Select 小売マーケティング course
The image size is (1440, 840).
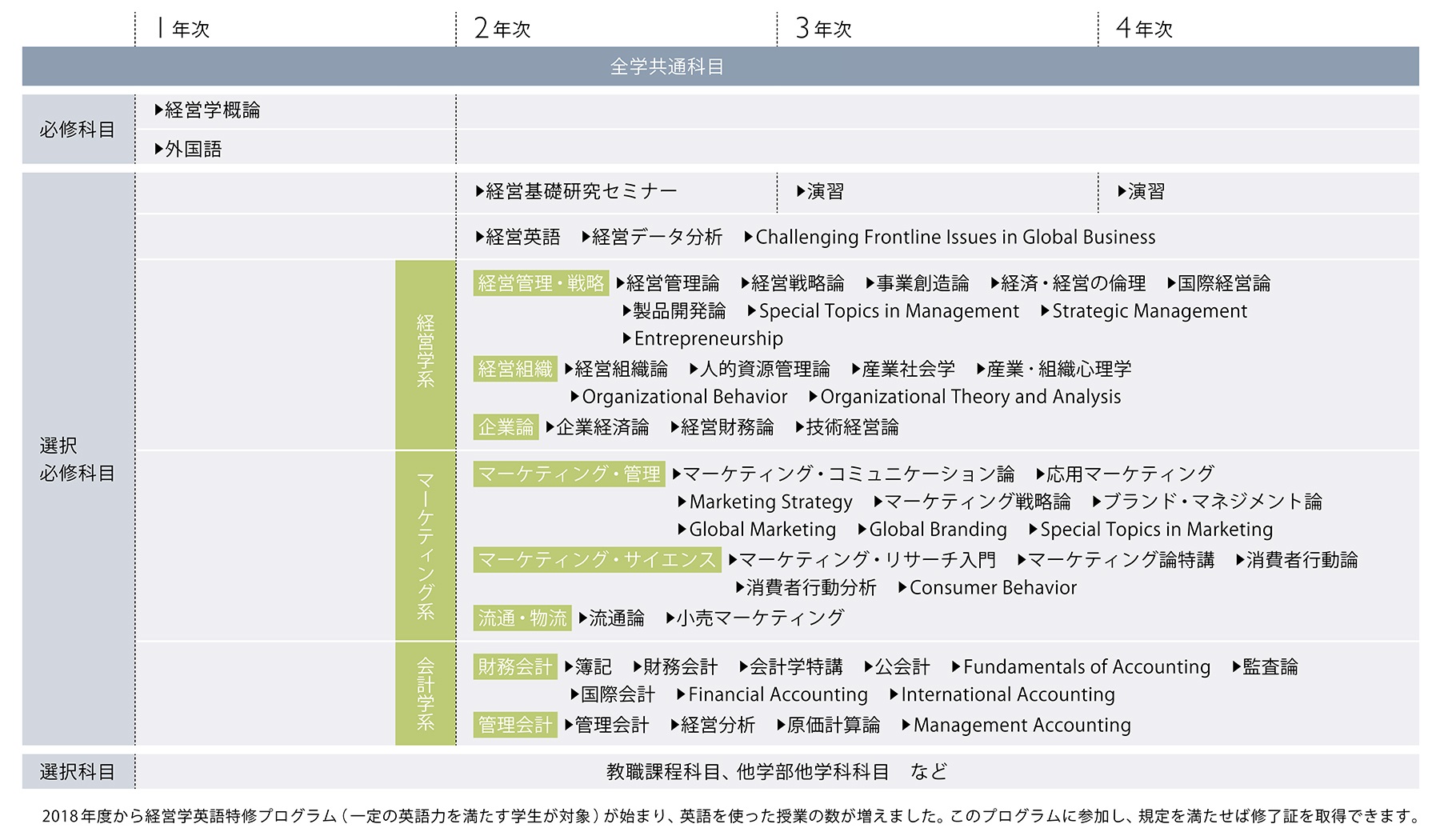pos(755,618)
